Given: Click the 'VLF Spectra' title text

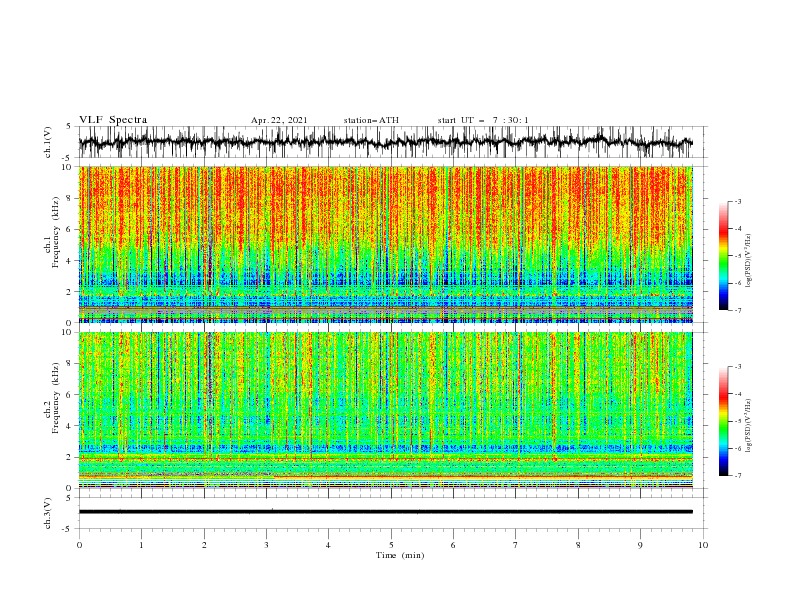Looking at the screenshot, I should coord(113,120).
